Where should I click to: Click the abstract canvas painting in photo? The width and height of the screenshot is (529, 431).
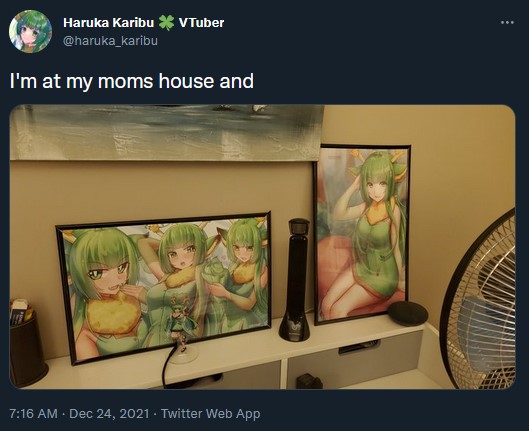(167, 132)
